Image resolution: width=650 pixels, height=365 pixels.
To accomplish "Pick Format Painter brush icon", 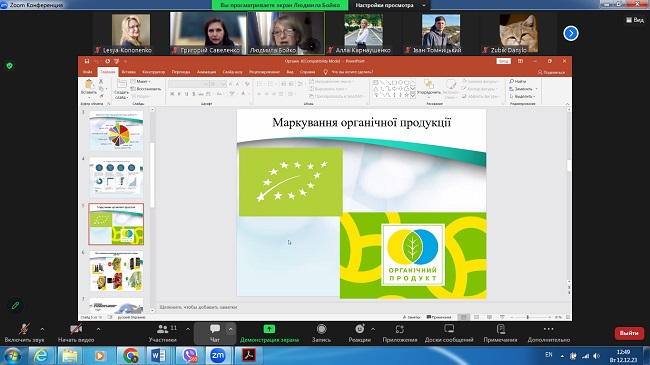I will tap(101, 96).
